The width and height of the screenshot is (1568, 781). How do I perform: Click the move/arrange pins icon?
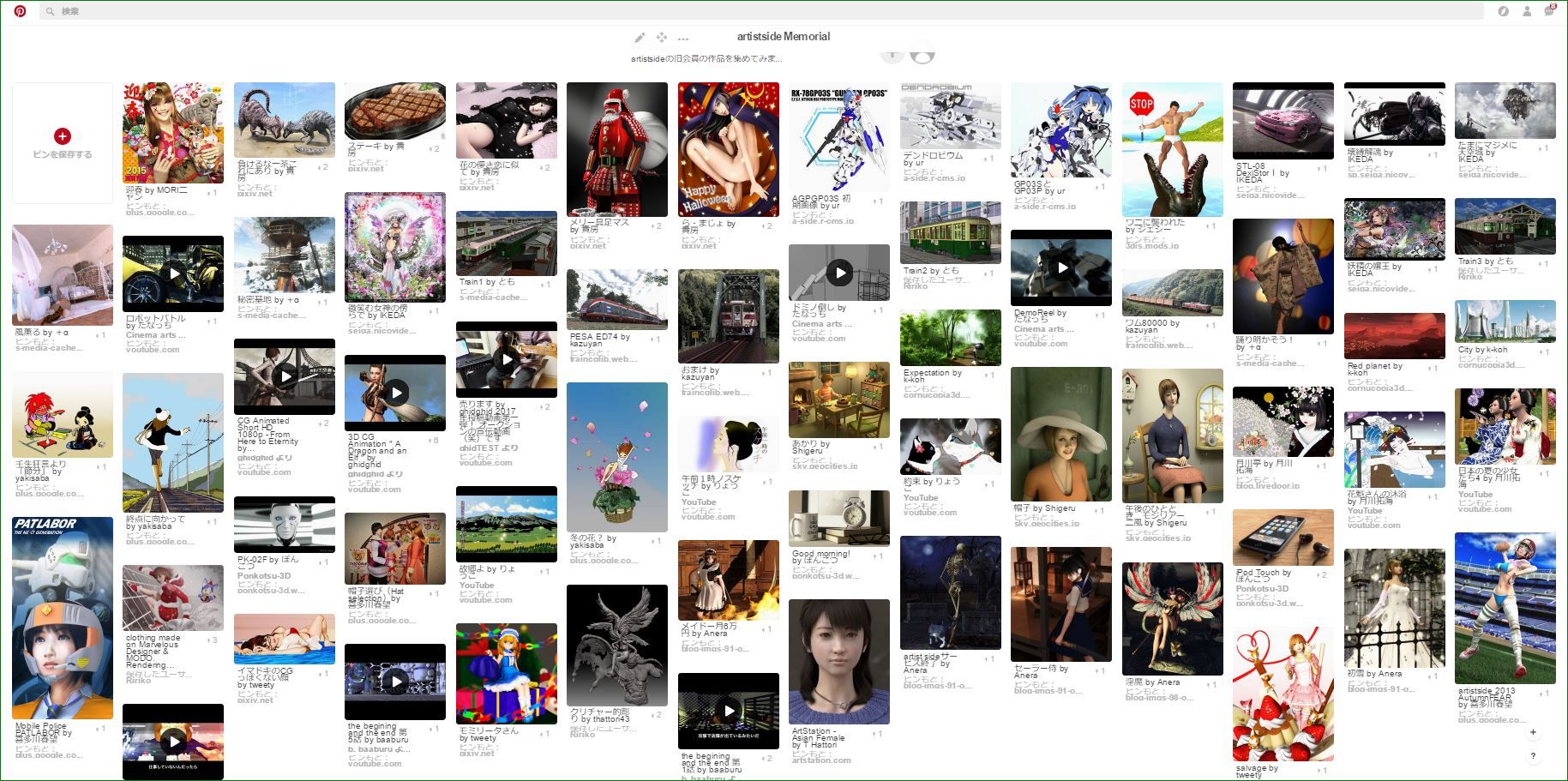tap(662, 38)
